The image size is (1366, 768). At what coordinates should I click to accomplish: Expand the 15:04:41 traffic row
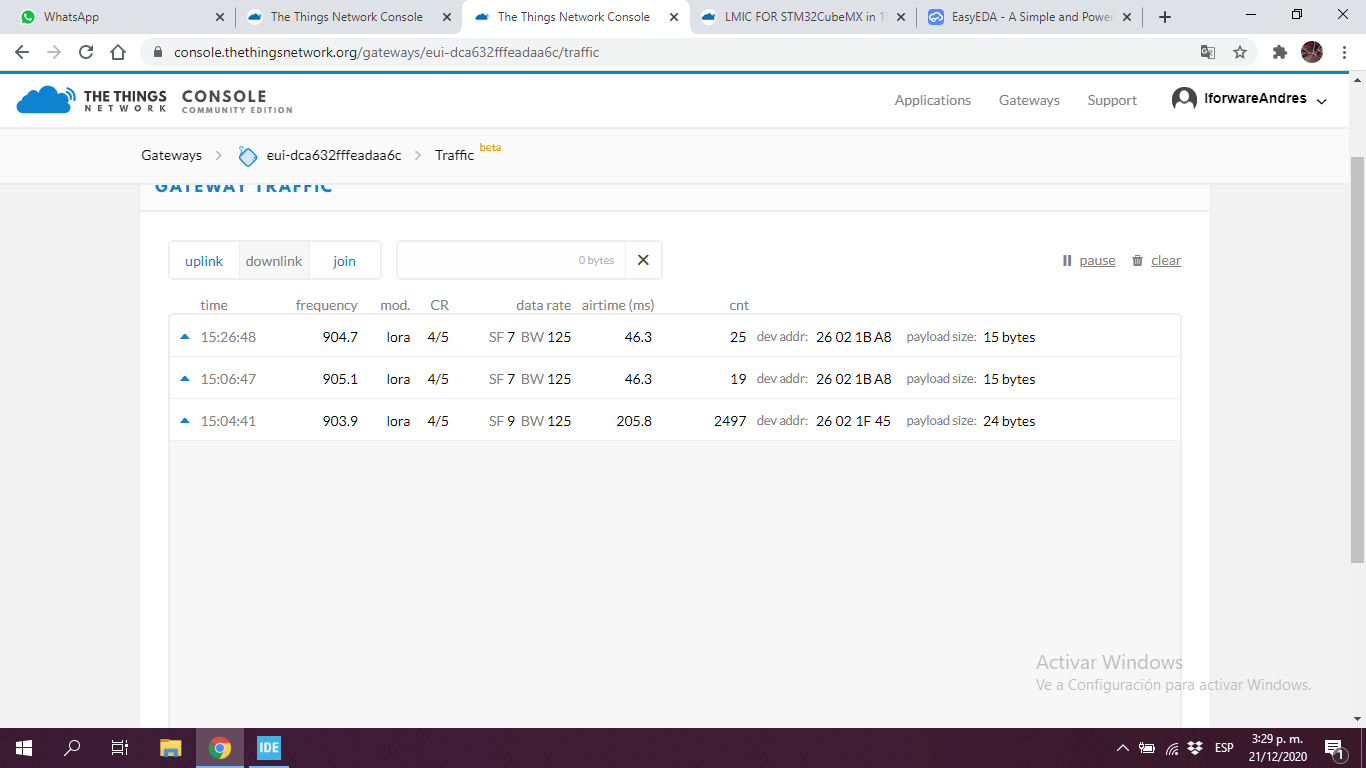point(675,421)
